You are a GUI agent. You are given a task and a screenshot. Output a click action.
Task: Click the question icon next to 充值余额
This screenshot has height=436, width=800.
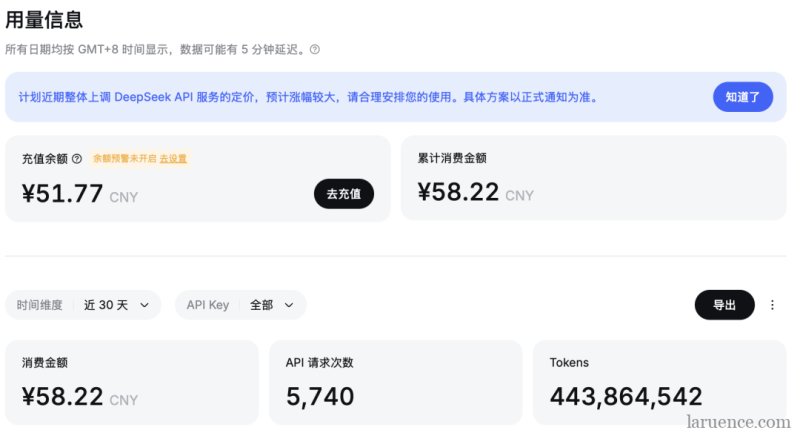click(77, 159)
